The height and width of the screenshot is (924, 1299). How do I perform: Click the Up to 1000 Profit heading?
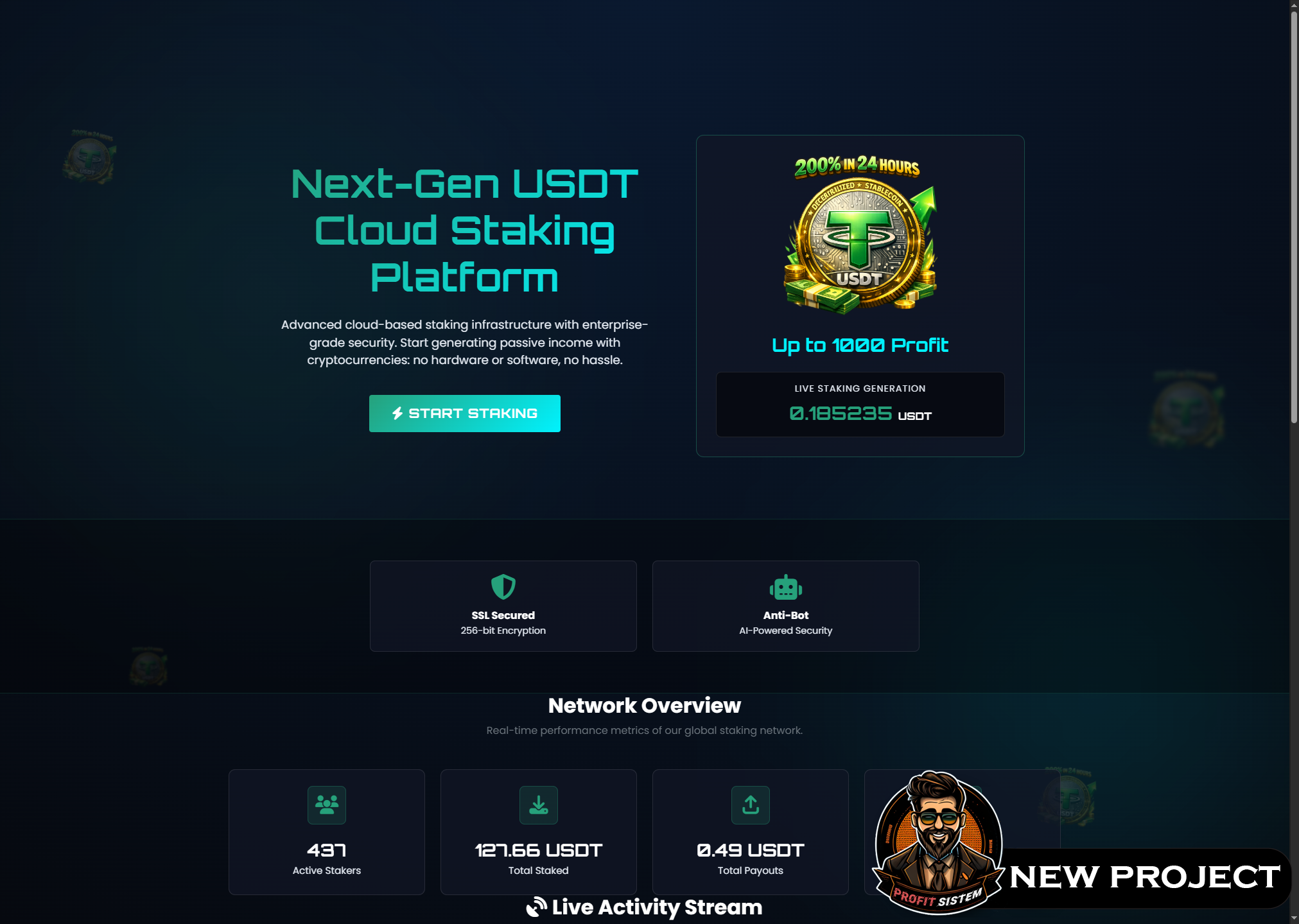[860, 345]
